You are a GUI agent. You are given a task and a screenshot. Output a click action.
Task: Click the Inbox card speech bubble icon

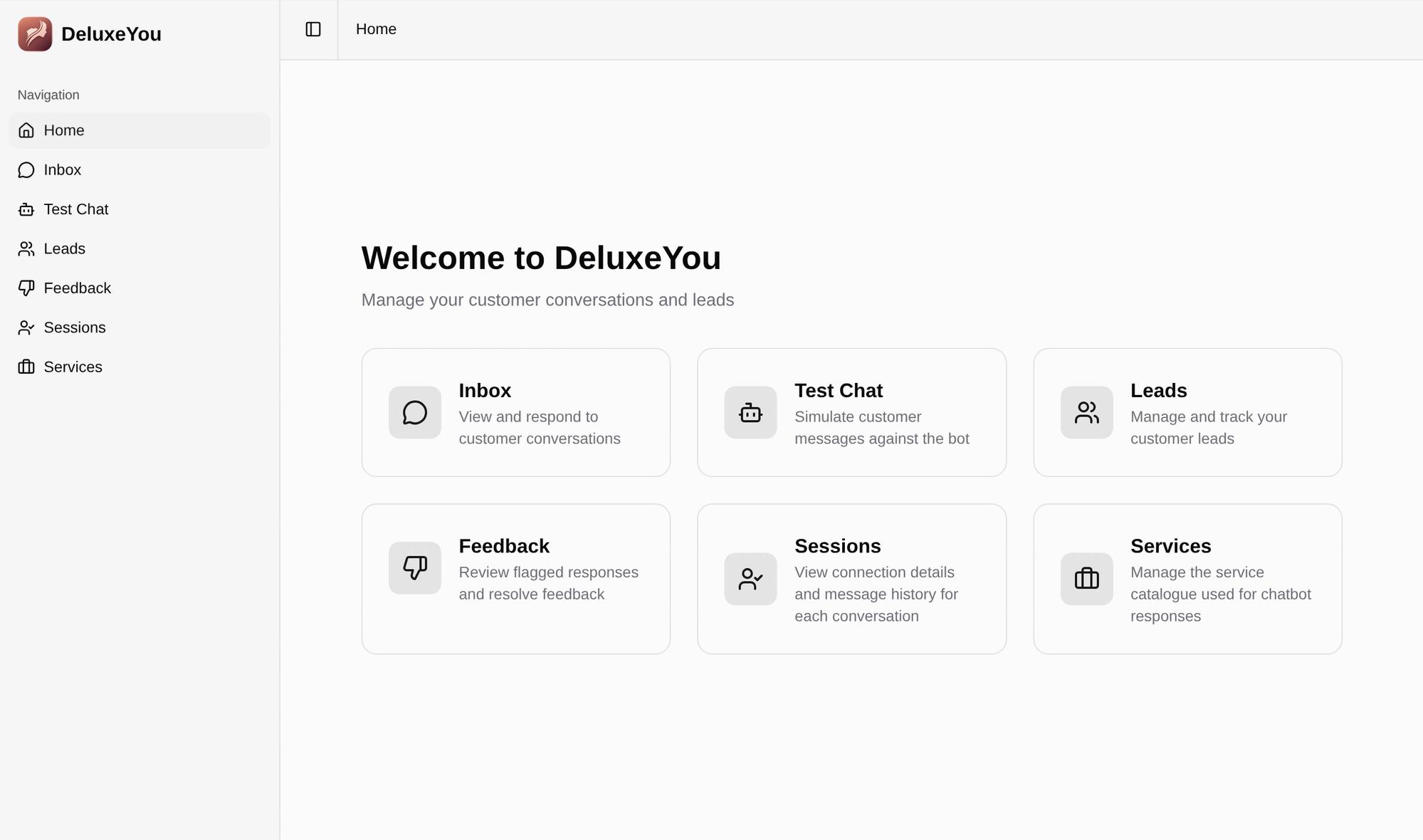pyautogui.click(x=415, y=412)
